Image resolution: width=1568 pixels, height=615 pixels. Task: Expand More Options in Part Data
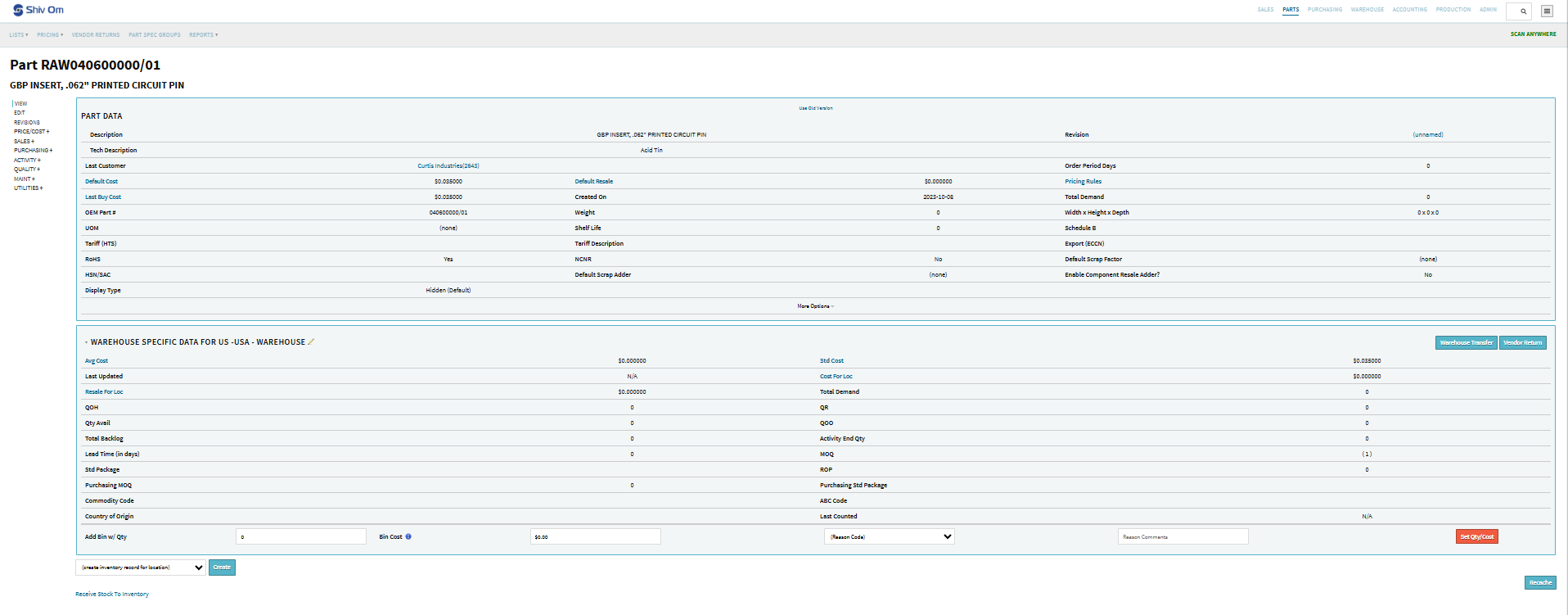(815, 306)
